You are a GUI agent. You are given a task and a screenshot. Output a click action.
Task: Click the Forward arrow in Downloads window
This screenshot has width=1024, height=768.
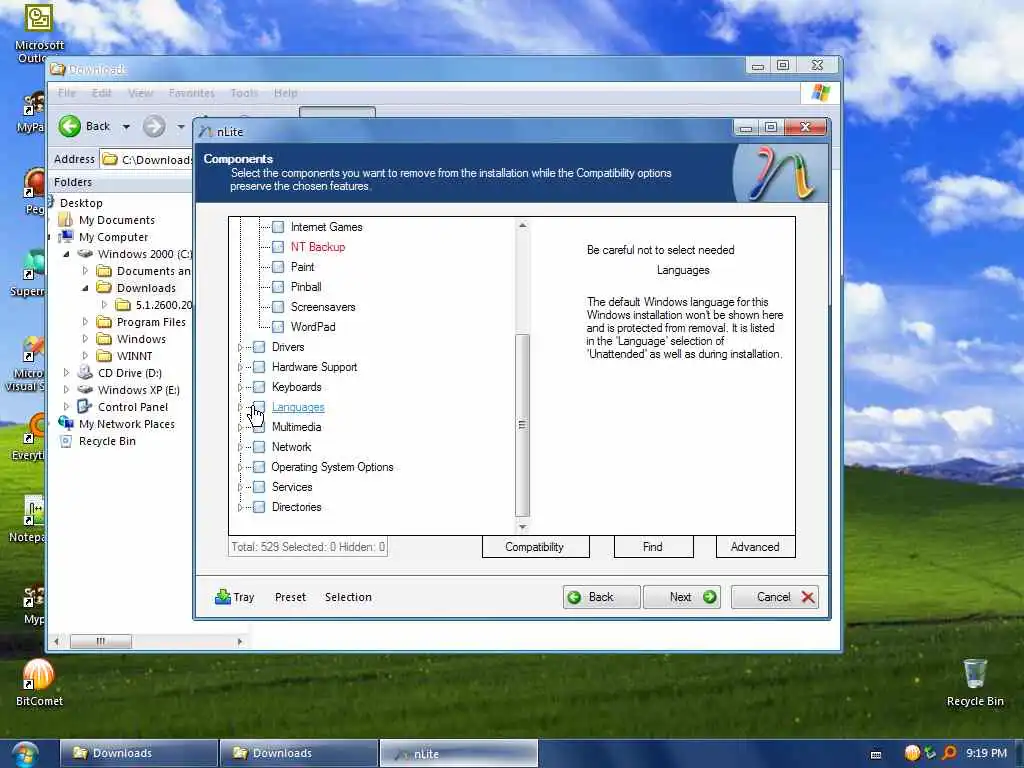coord(154,126)
